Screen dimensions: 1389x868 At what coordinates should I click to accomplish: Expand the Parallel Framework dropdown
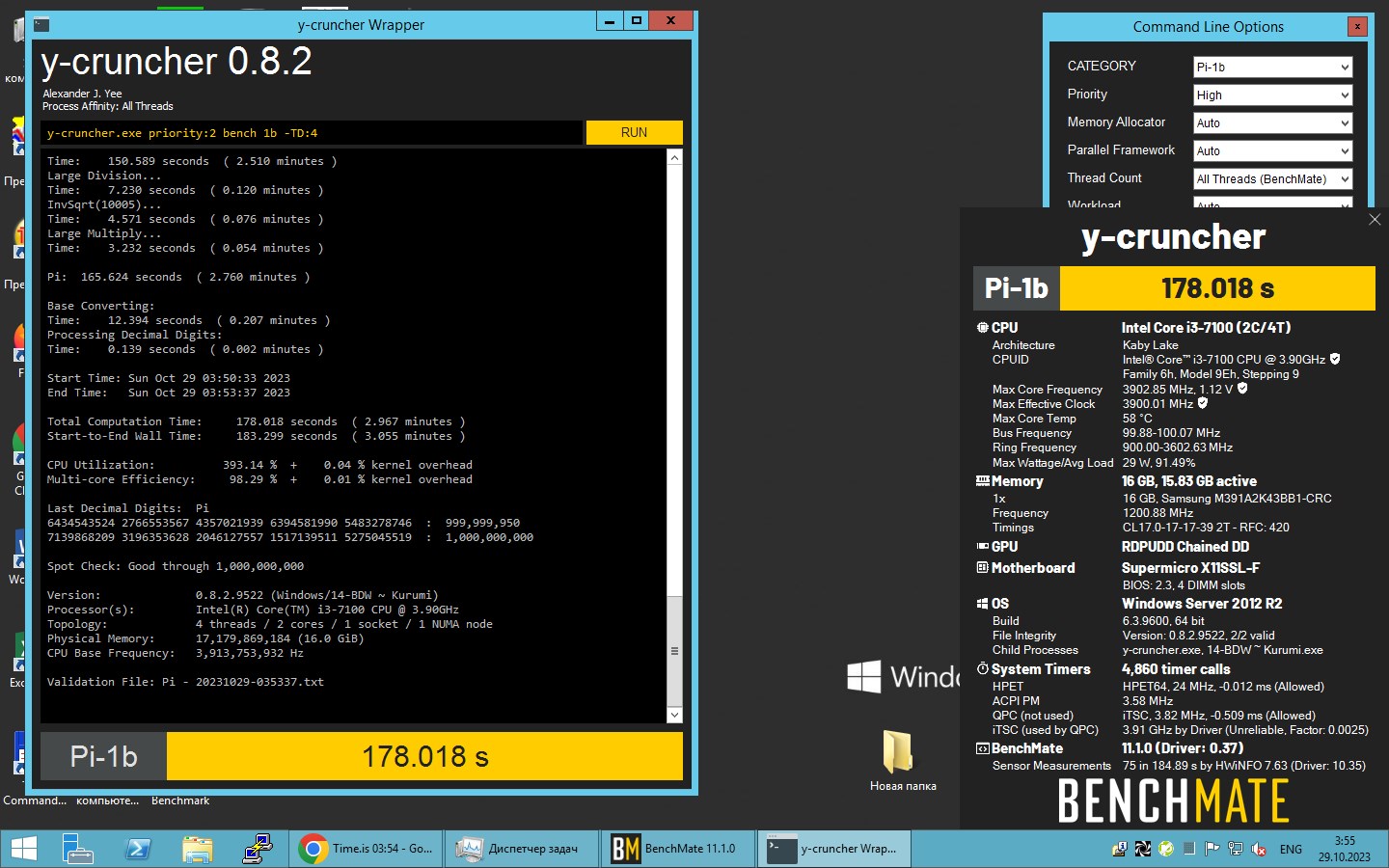1273,150
